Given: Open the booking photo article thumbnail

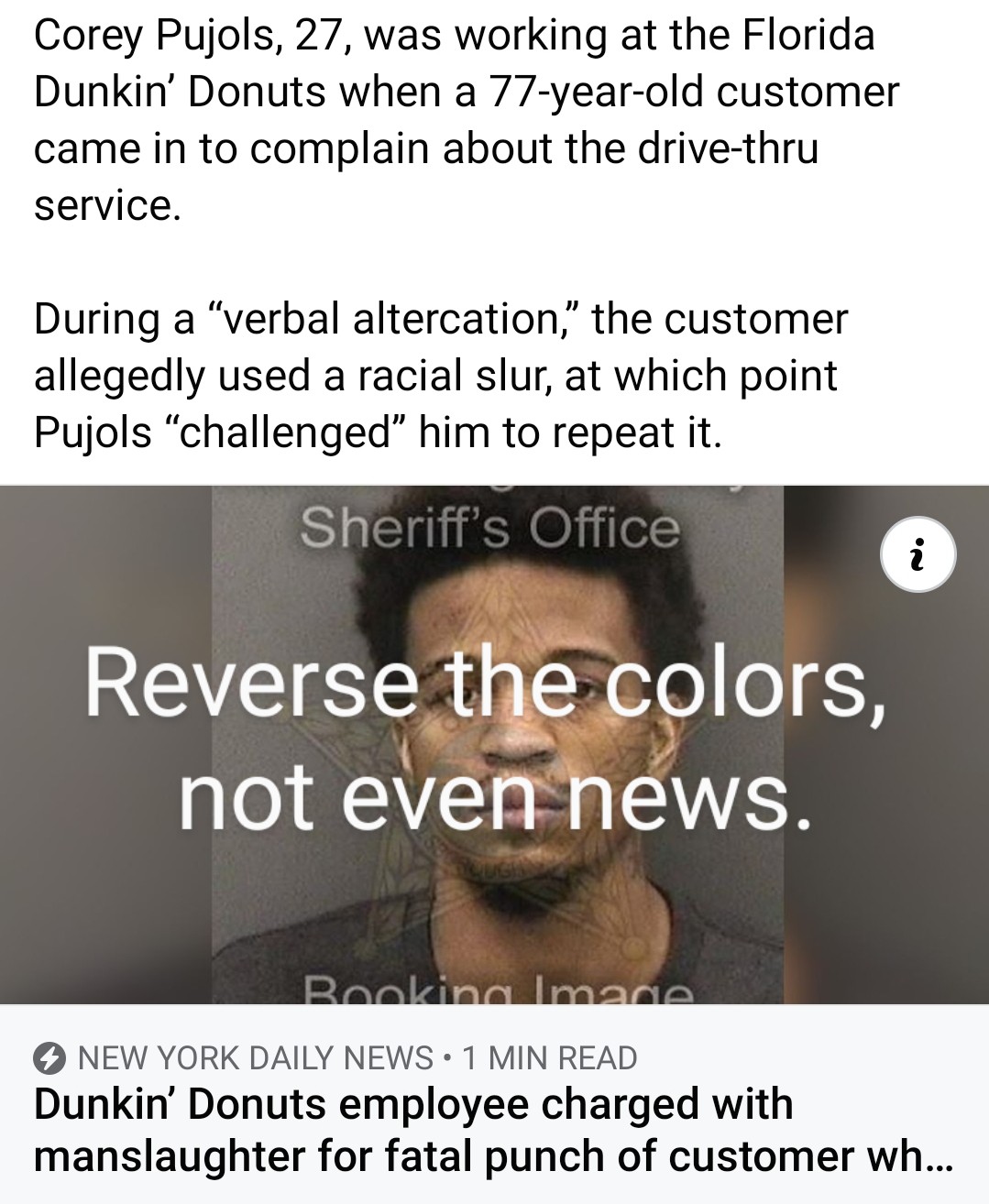Looking at the screenshot, I should coord(494,744).
